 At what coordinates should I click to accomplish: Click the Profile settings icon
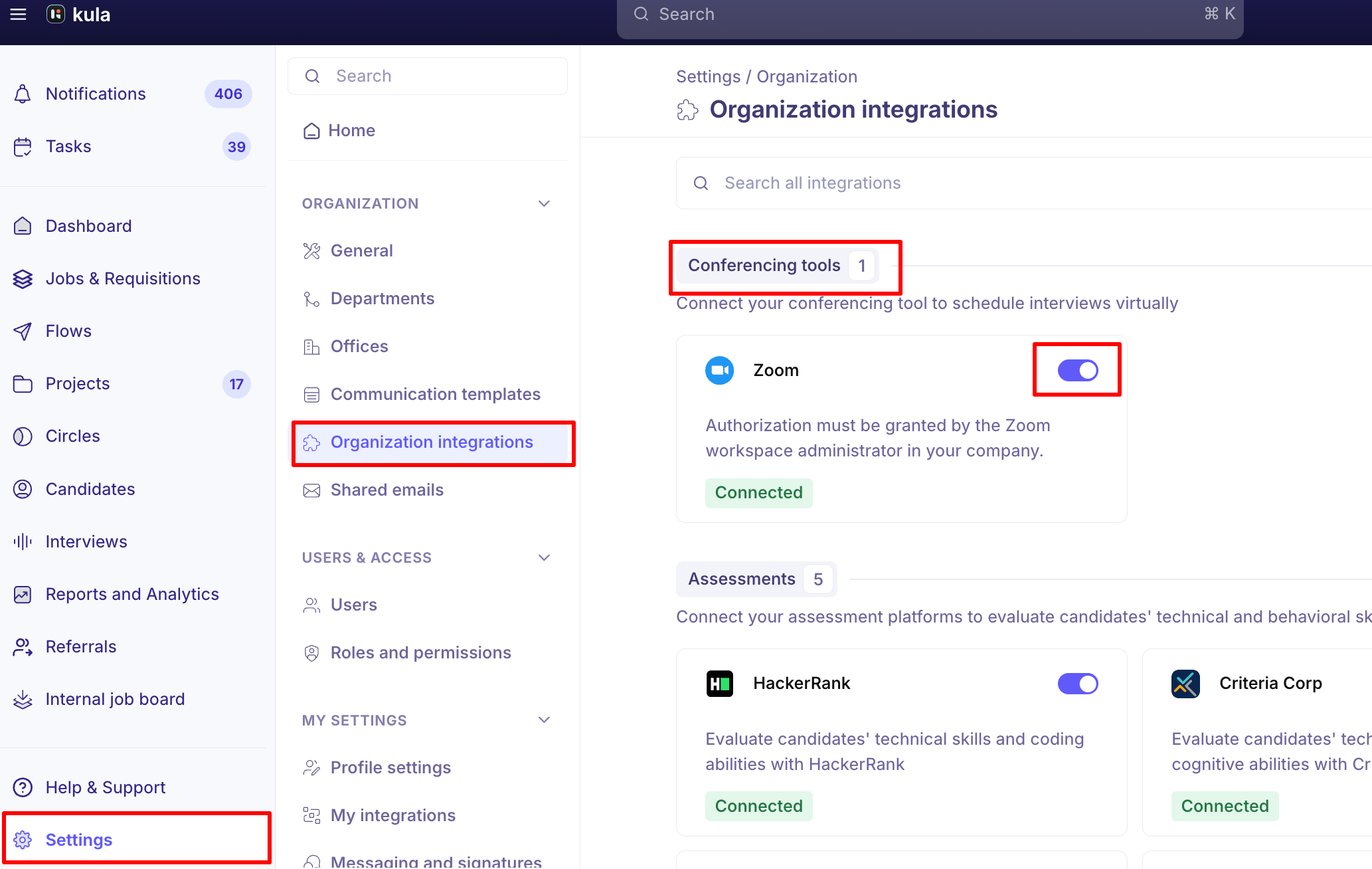point(311,768)
